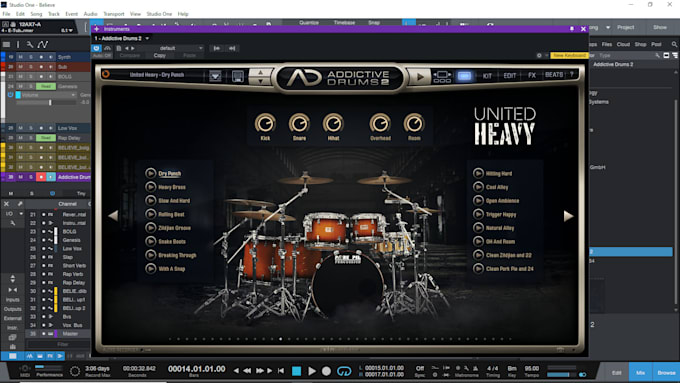
Task: Click Addictive Drums preset play button
Action: (419, 77)
